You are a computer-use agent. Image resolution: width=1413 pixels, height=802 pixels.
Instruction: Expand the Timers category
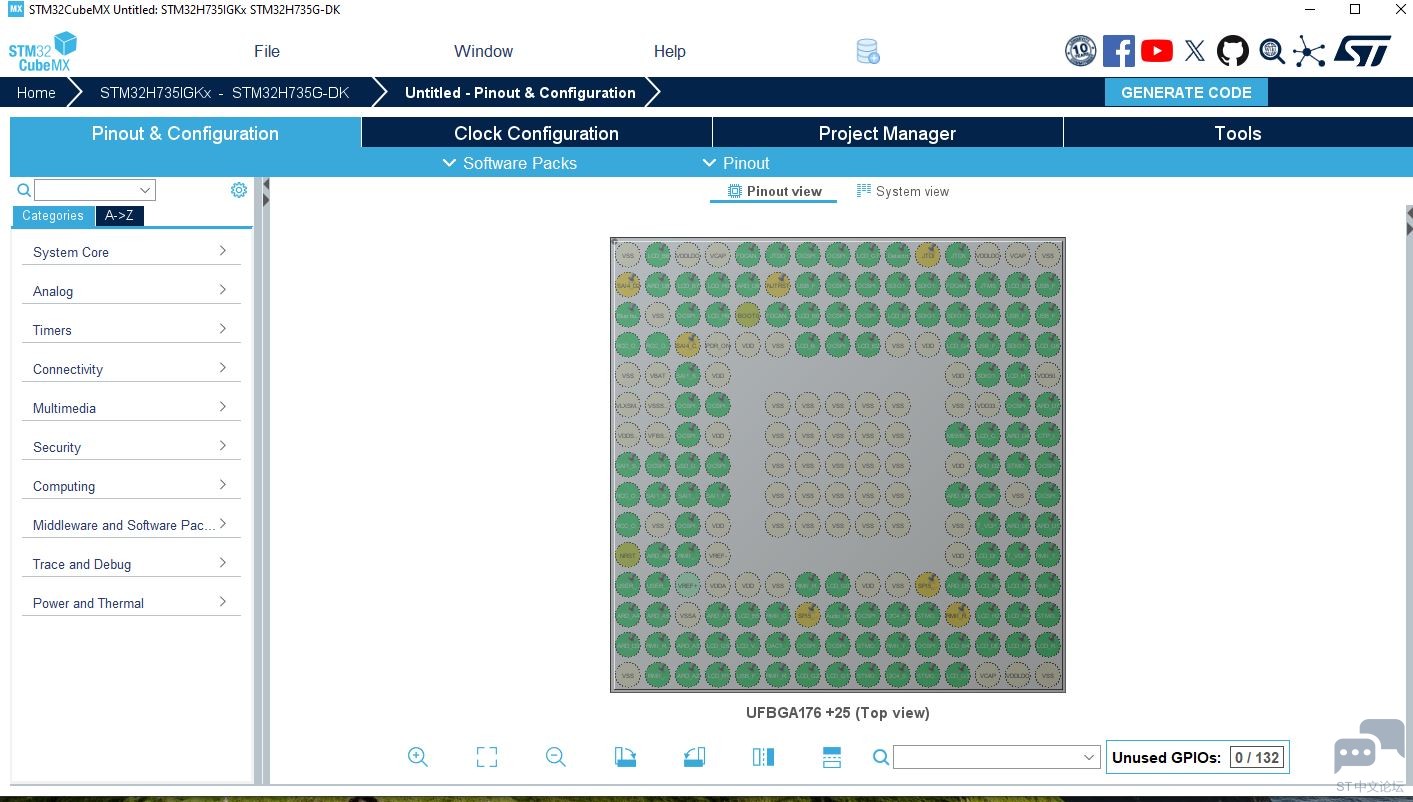pyautogui.click(x=131, y=330)
